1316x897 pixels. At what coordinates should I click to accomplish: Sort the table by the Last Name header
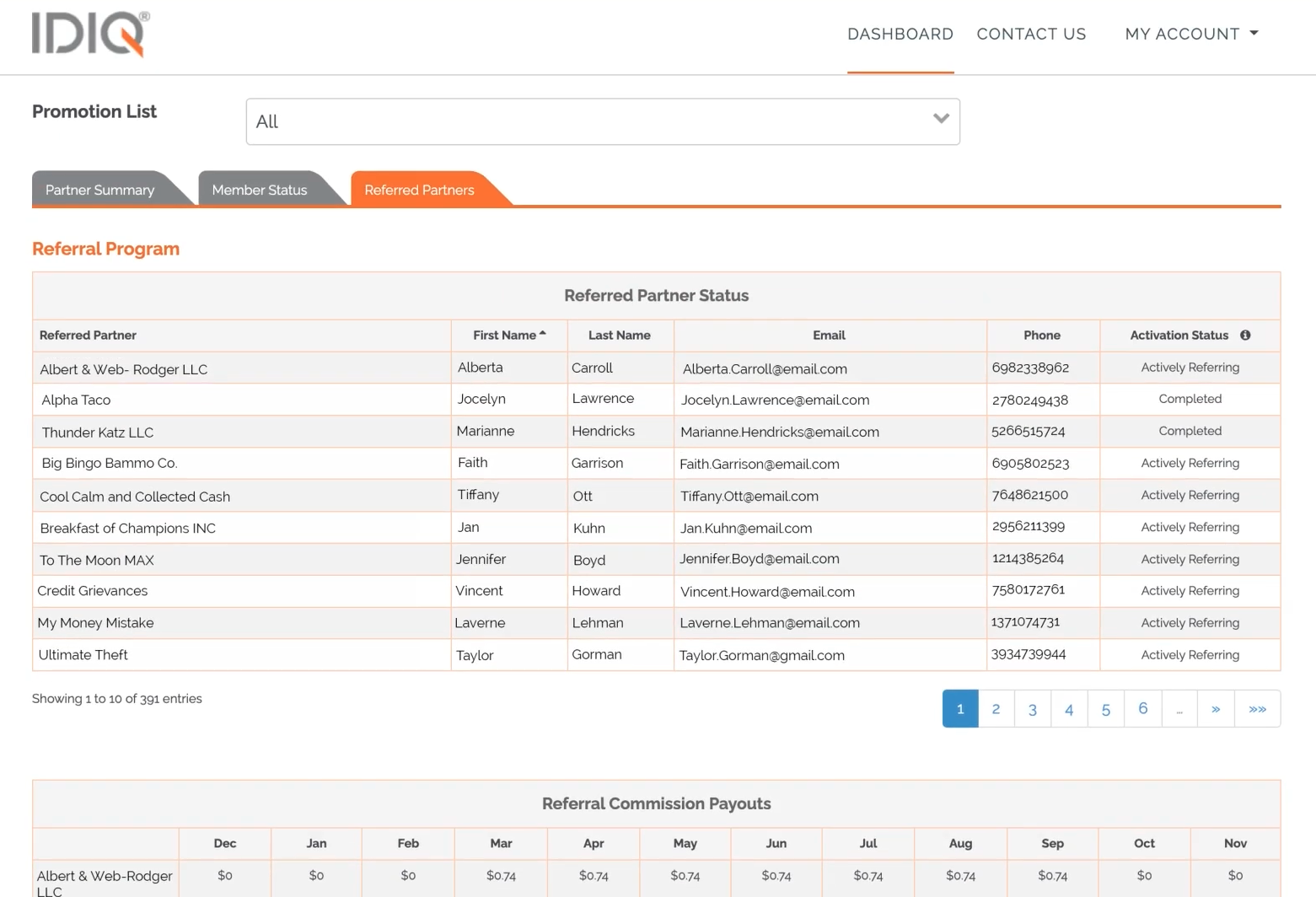point(620,335)
